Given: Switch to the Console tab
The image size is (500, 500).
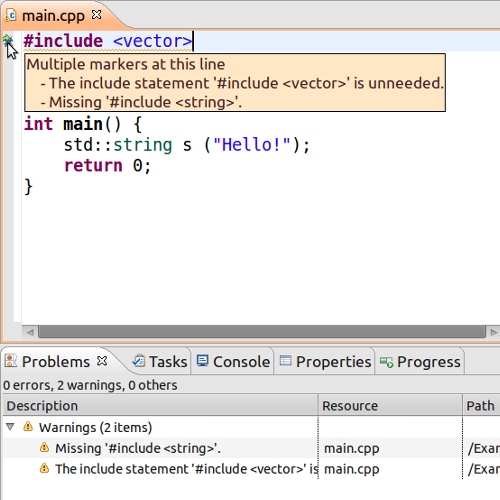Looking at the screenshot, I should click(x=233, y=362).
